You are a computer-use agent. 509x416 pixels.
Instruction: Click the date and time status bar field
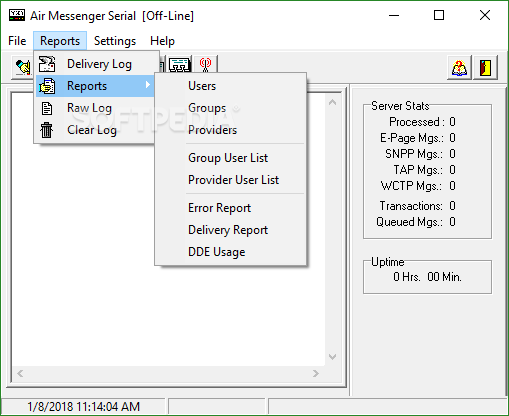coord(83,407)
